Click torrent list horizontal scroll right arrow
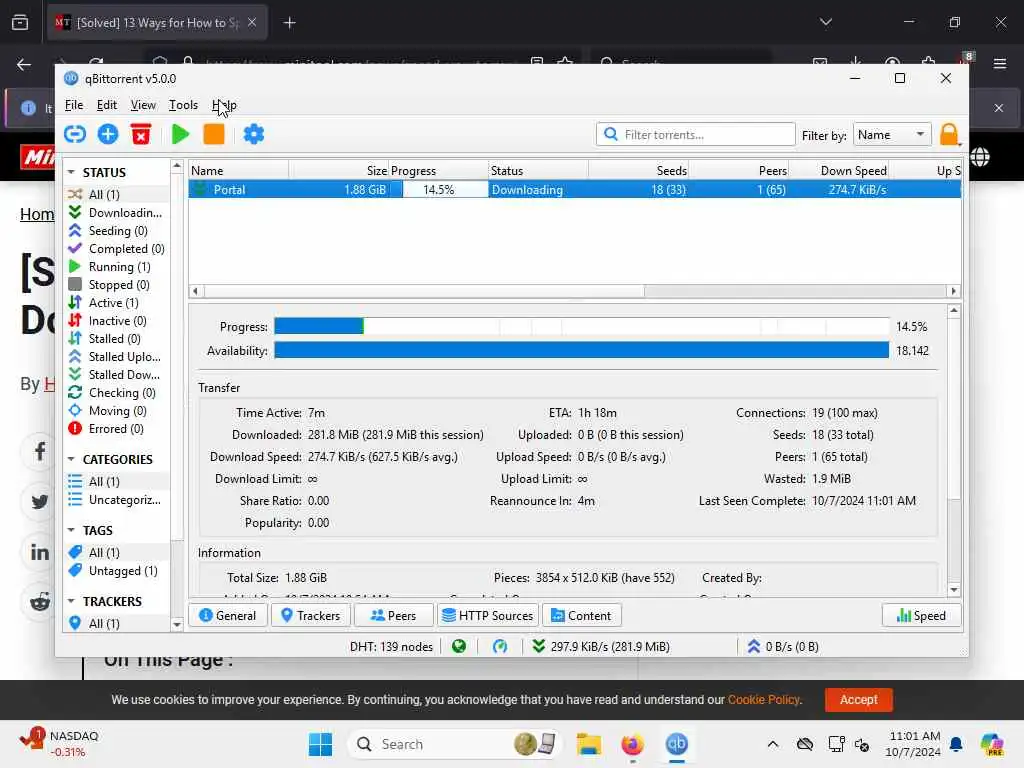This screenshot has height=768, width=1024. click(x=953, y=291)
